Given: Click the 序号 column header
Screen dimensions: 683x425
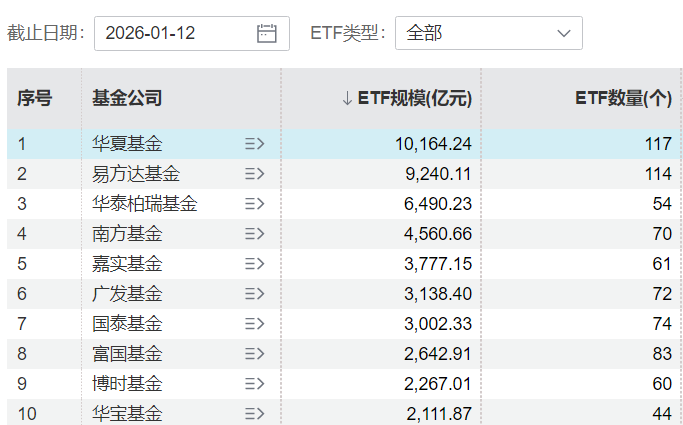Looking at the screenshot, I should (x=34, y=98).
